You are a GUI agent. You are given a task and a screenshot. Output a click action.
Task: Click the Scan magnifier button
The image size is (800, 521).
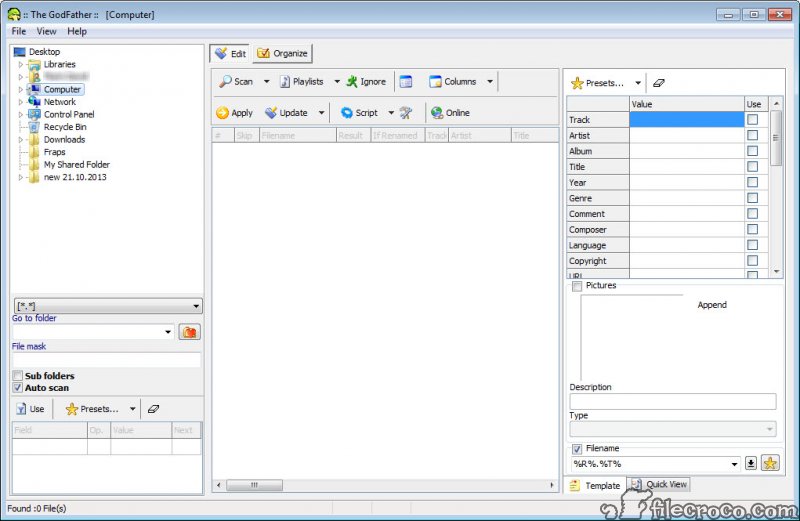click(236, 82)
